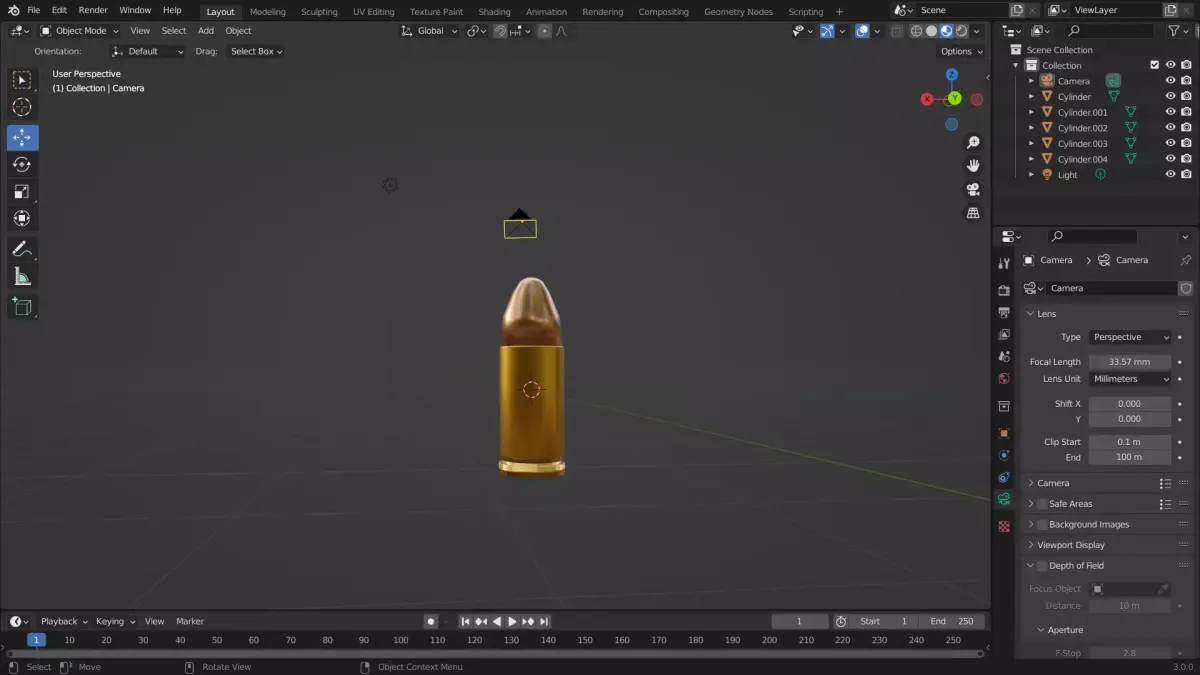1200x675 pixels.
Task: Open the timeline Keying menu
Action: pyautogui.click(x=114, y=621)
